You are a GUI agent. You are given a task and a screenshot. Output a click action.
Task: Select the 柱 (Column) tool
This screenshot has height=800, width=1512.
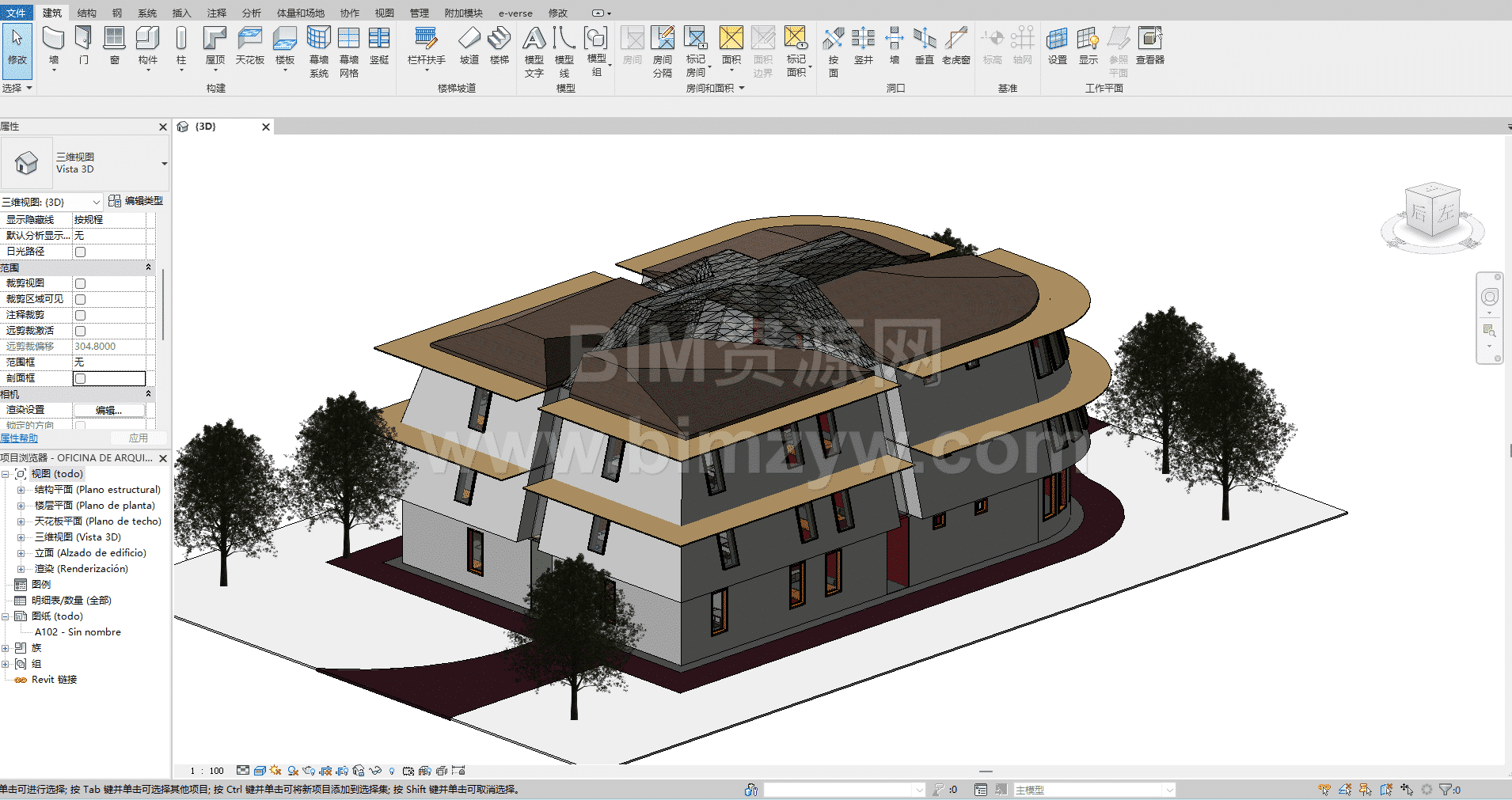coord(181,48)
